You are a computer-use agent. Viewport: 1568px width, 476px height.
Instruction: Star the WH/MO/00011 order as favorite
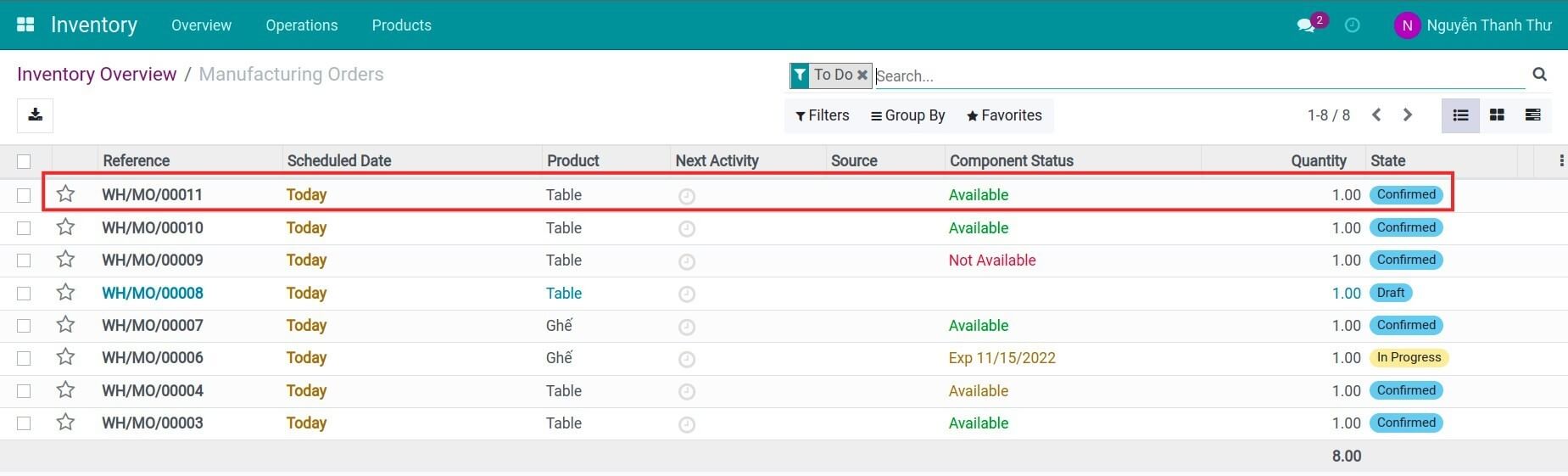click(x=65, y=194)
